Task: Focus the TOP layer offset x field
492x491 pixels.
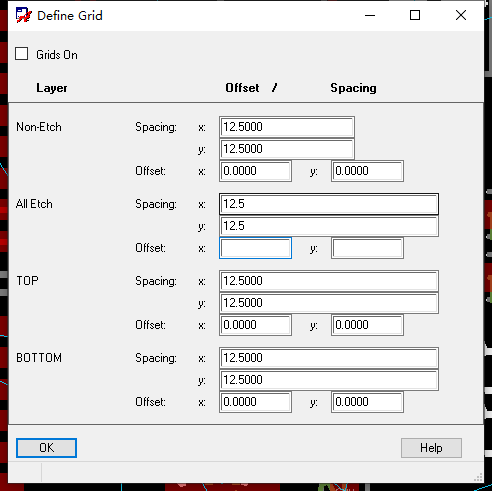Action: (255, 325)
